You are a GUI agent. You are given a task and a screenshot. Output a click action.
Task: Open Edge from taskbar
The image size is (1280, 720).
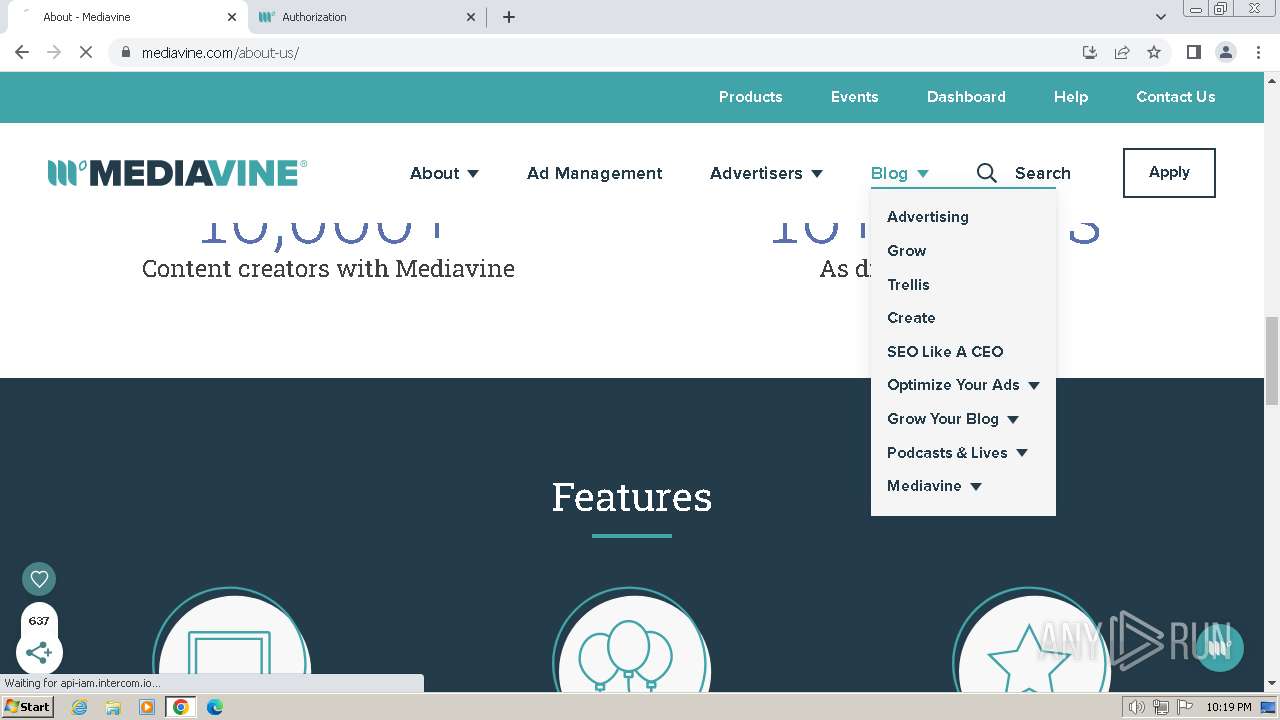(x=215, y=707)
